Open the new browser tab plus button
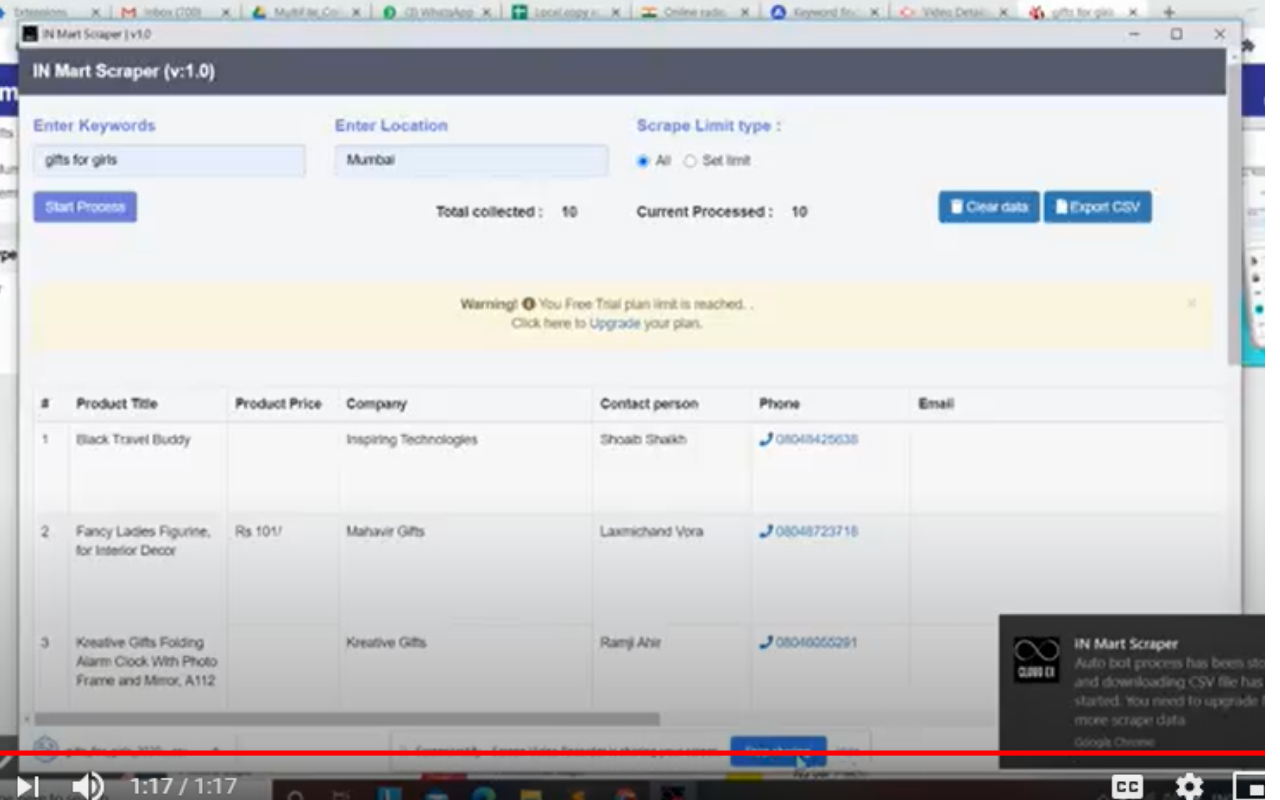 click(1169, 12)
